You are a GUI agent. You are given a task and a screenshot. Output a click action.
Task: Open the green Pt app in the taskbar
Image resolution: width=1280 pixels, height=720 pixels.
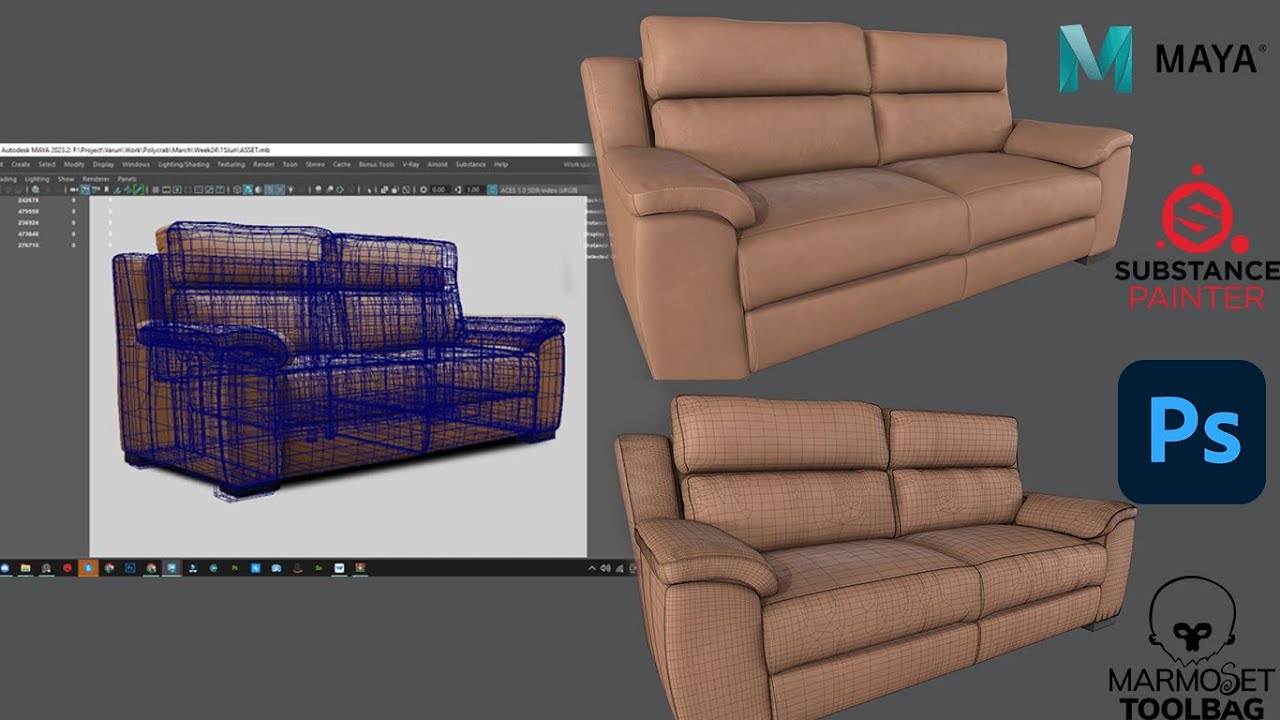pos(234,567)
